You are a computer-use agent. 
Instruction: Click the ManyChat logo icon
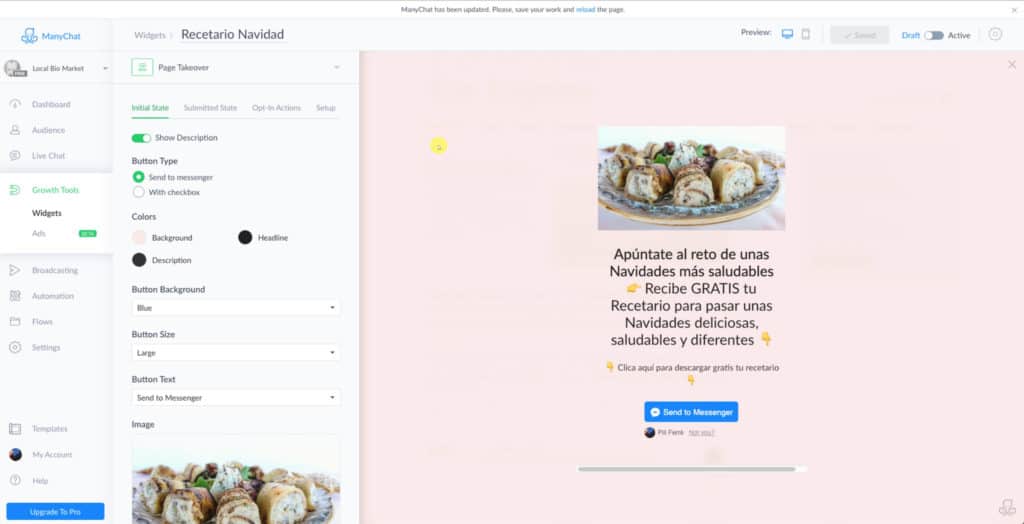point(29,36)
